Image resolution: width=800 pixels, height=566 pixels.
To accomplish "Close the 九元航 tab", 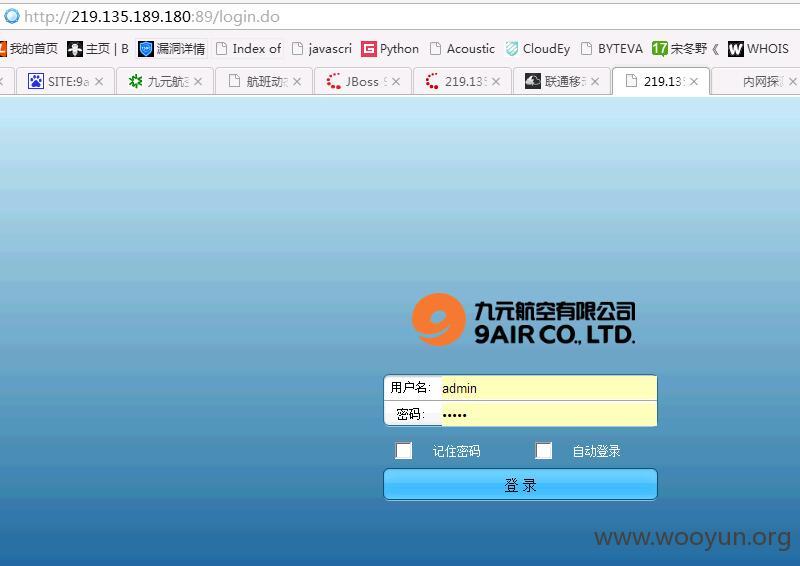I will (198, 82).
